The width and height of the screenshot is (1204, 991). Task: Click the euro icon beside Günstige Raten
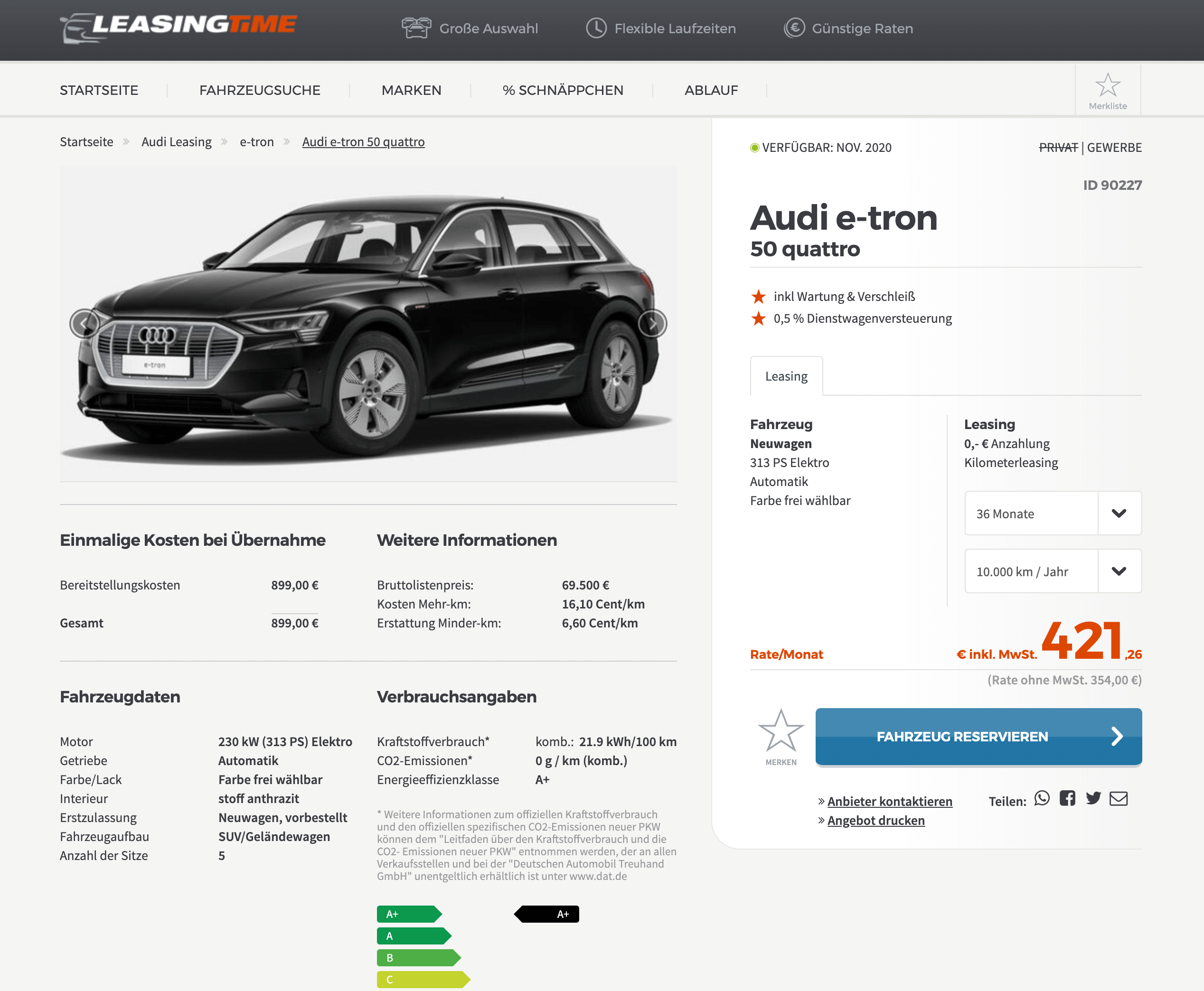click(794, 28)
